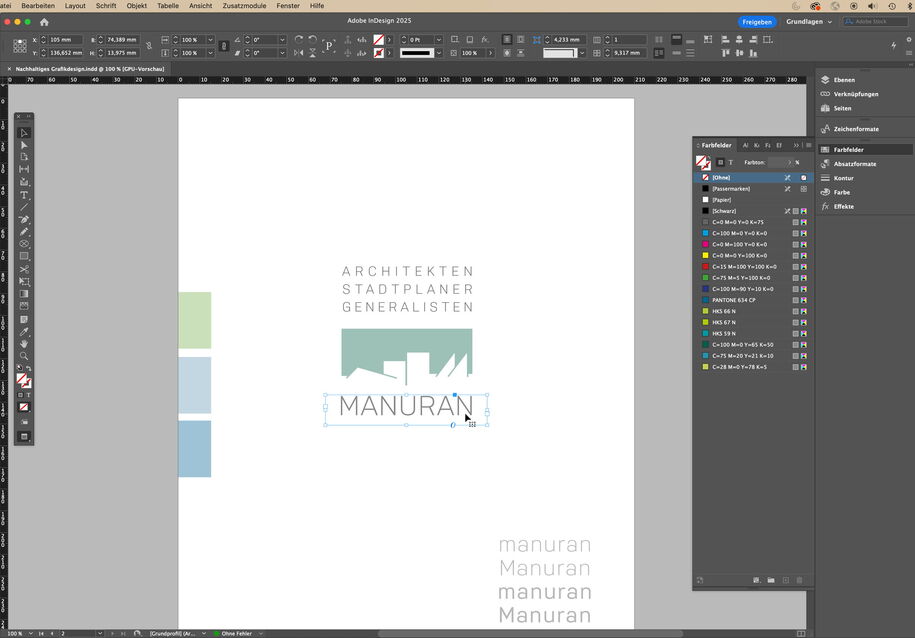The image size is (915, 638).
Task: Open the Zusatzmodule menu
Action: 244,6
